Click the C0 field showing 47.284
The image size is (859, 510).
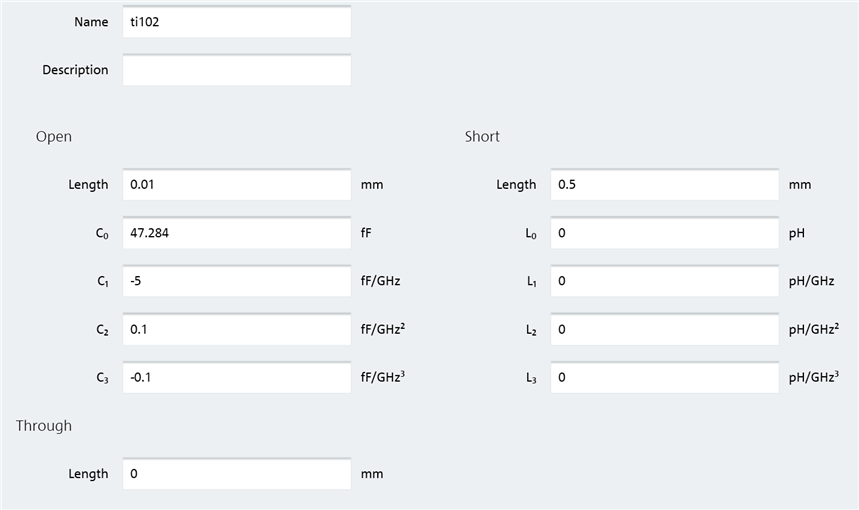pyautogui.click(x=236, y=233)
